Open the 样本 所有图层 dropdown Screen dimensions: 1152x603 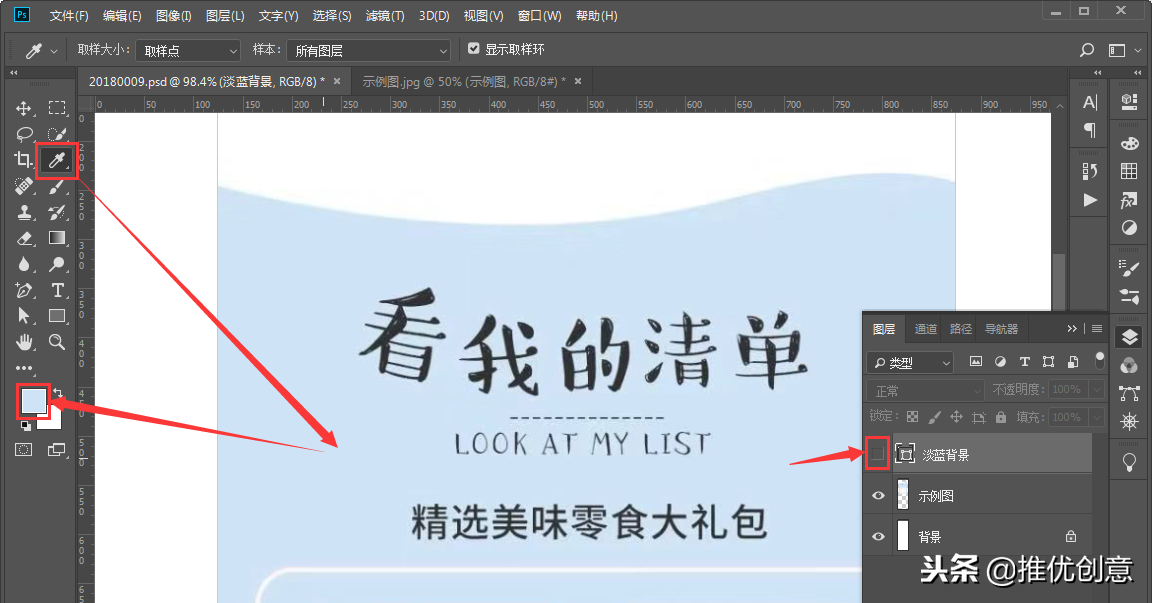pos(368,50)
